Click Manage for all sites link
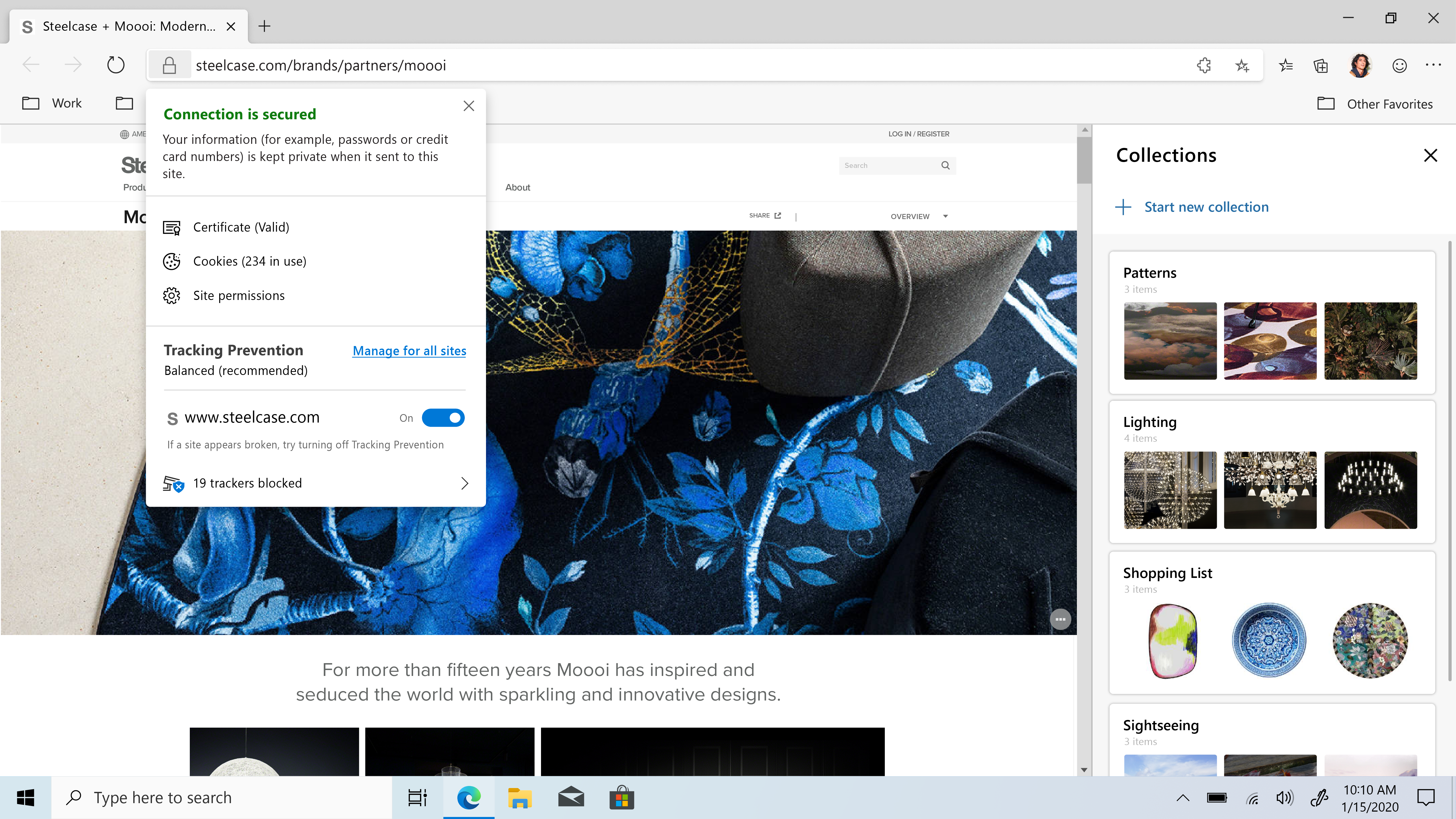Image resolution: width=1456 pixels, height=819 pixels. pyautogui.click(x=409, y=351)
